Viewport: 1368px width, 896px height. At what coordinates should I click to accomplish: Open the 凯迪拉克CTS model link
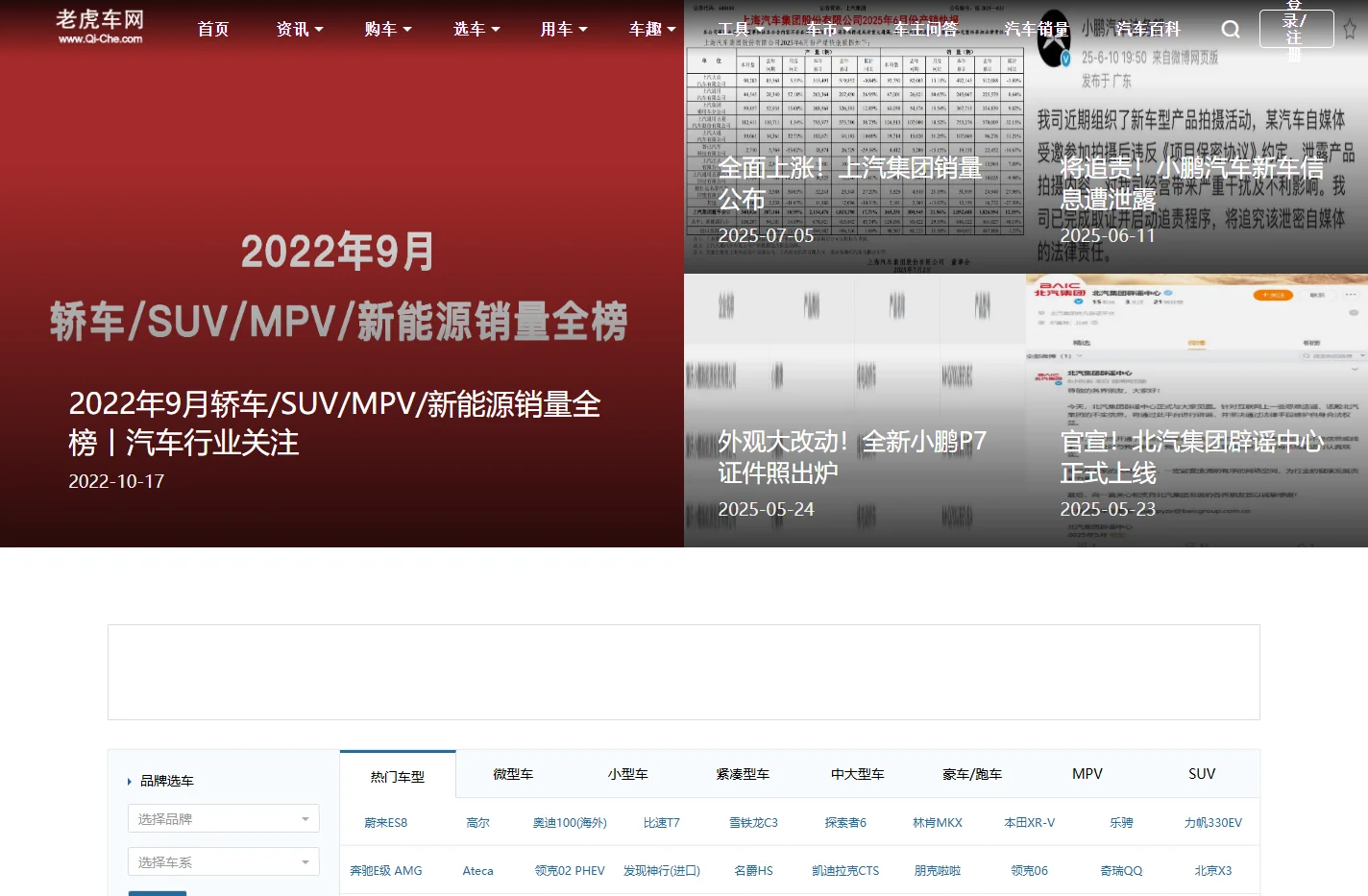(845, 871)
